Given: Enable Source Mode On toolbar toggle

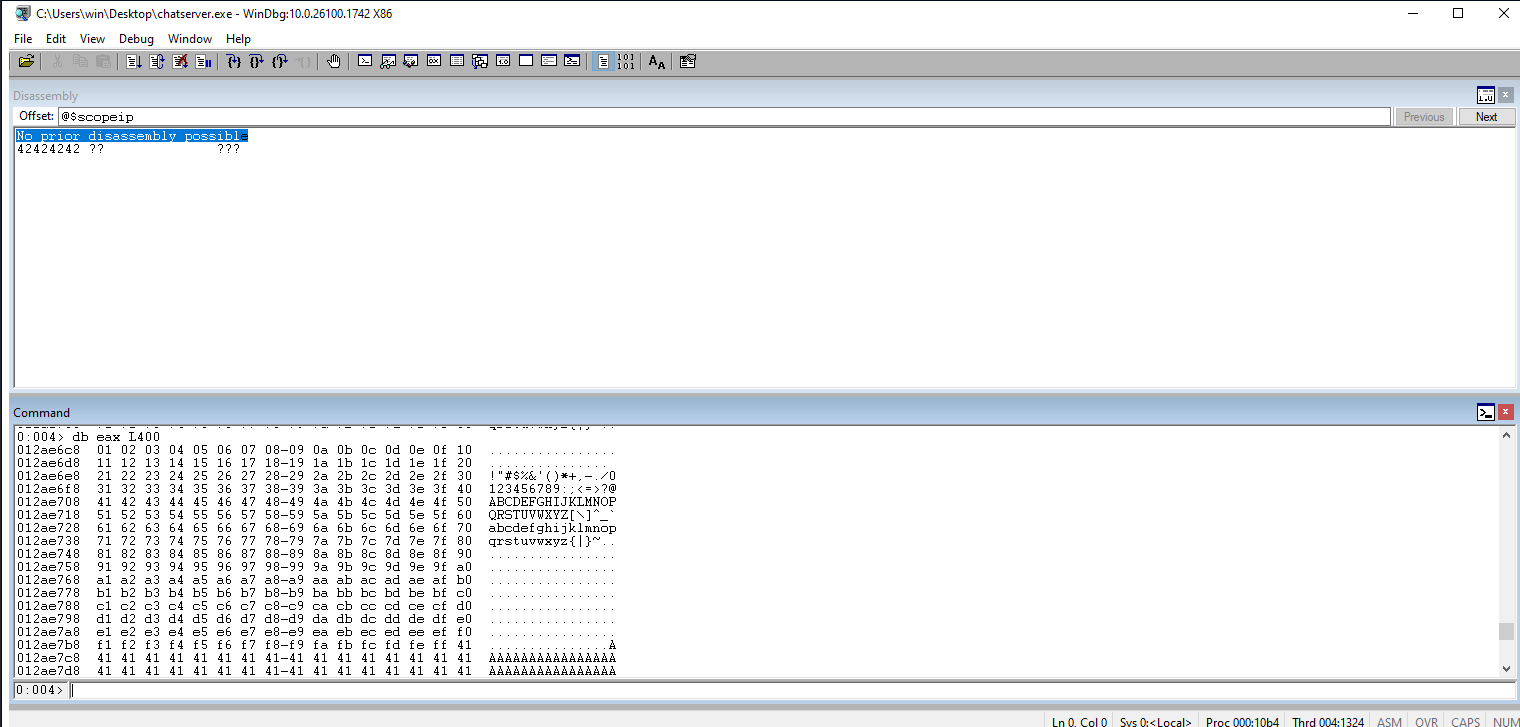Looking at the screenshot, I should [603, 62].
